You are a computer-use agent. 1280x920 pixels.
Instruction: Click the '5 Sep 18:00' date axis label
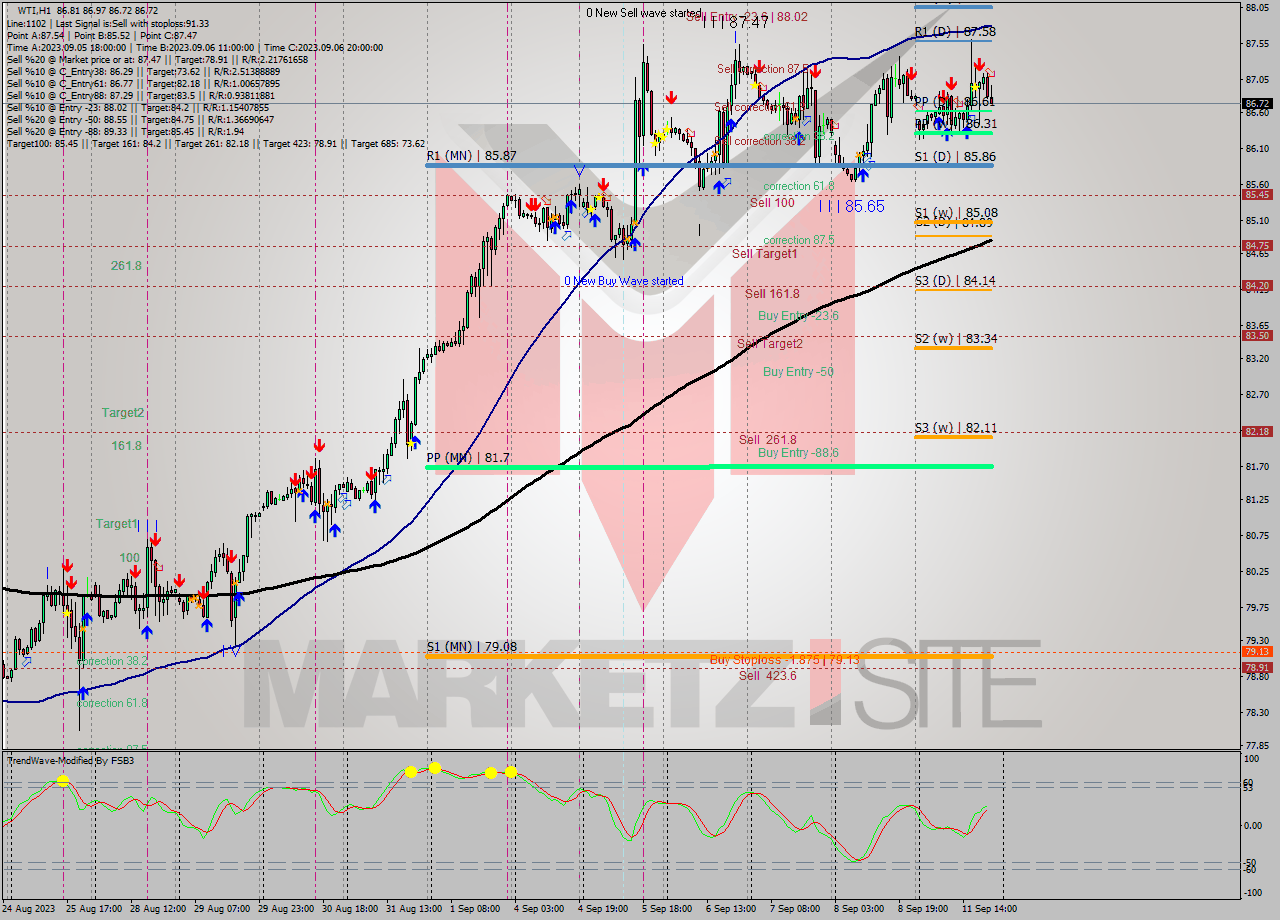coord(666,909)
